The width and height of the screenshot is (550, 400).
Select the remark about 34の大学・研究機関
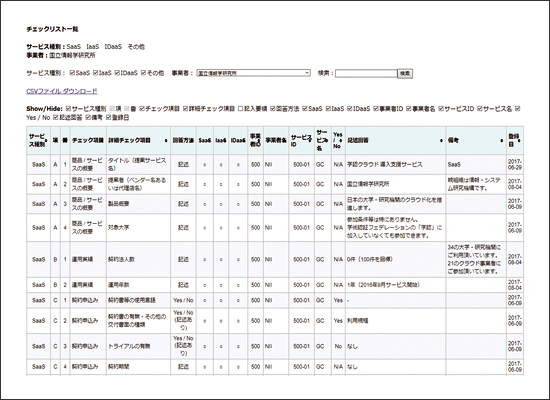pyautogui.click(x=476, y=260)
